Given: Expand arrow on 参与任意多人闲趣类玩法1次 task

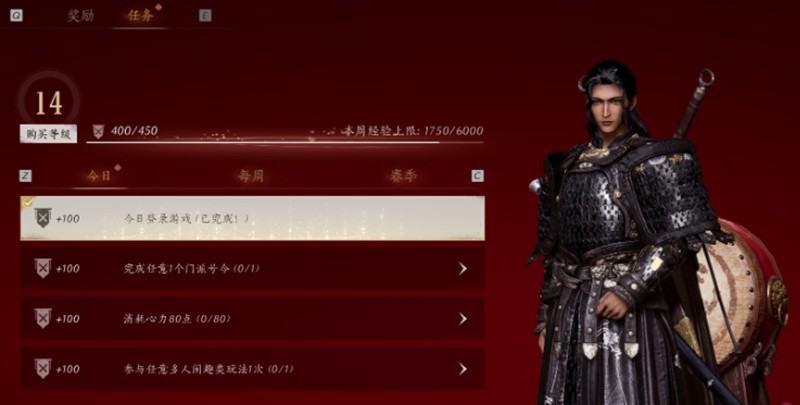Looking at the screenshot, I should tap(463, 369).
